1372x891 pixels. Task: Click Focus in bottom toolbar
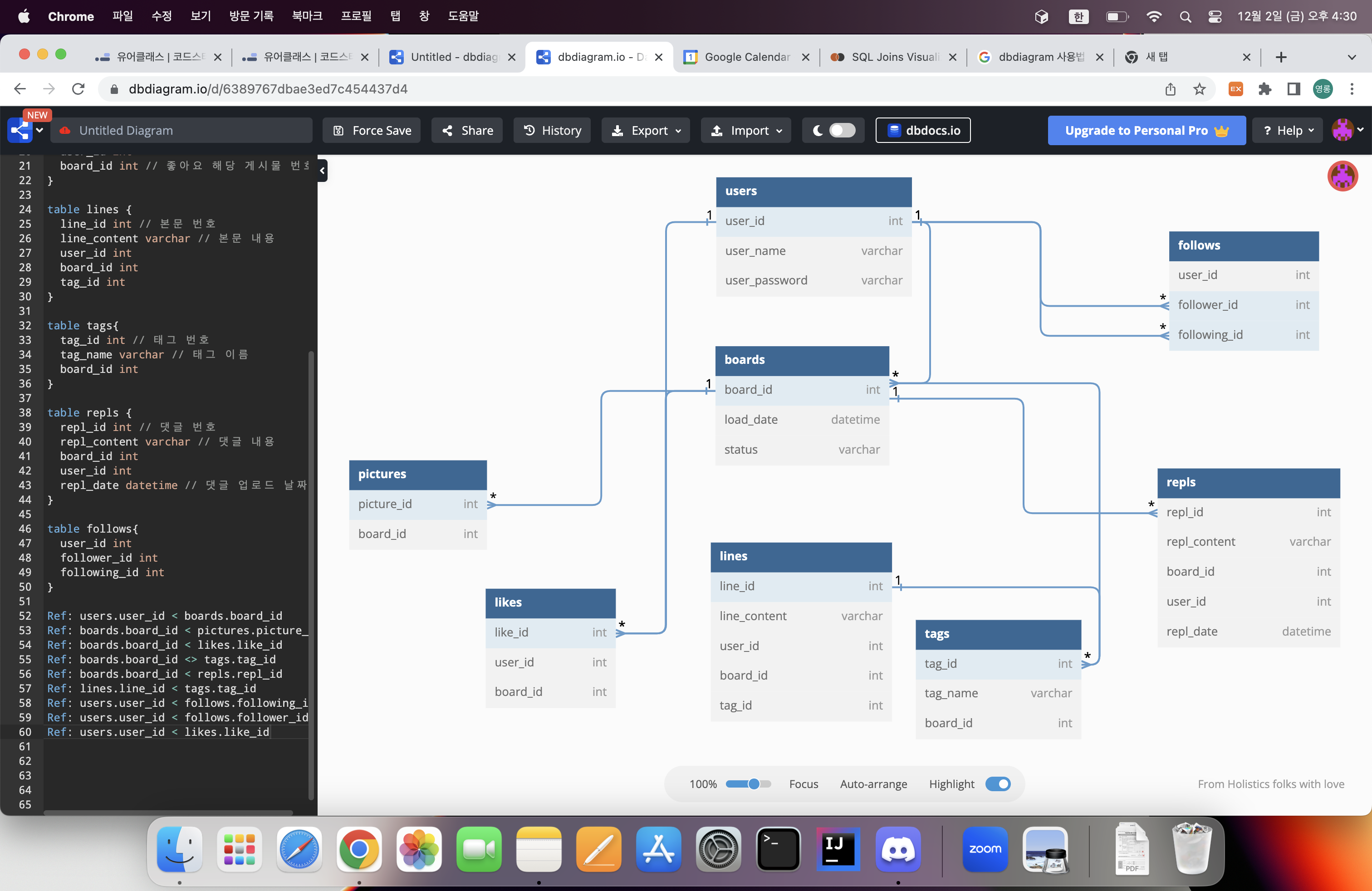(x=804, y=784)
